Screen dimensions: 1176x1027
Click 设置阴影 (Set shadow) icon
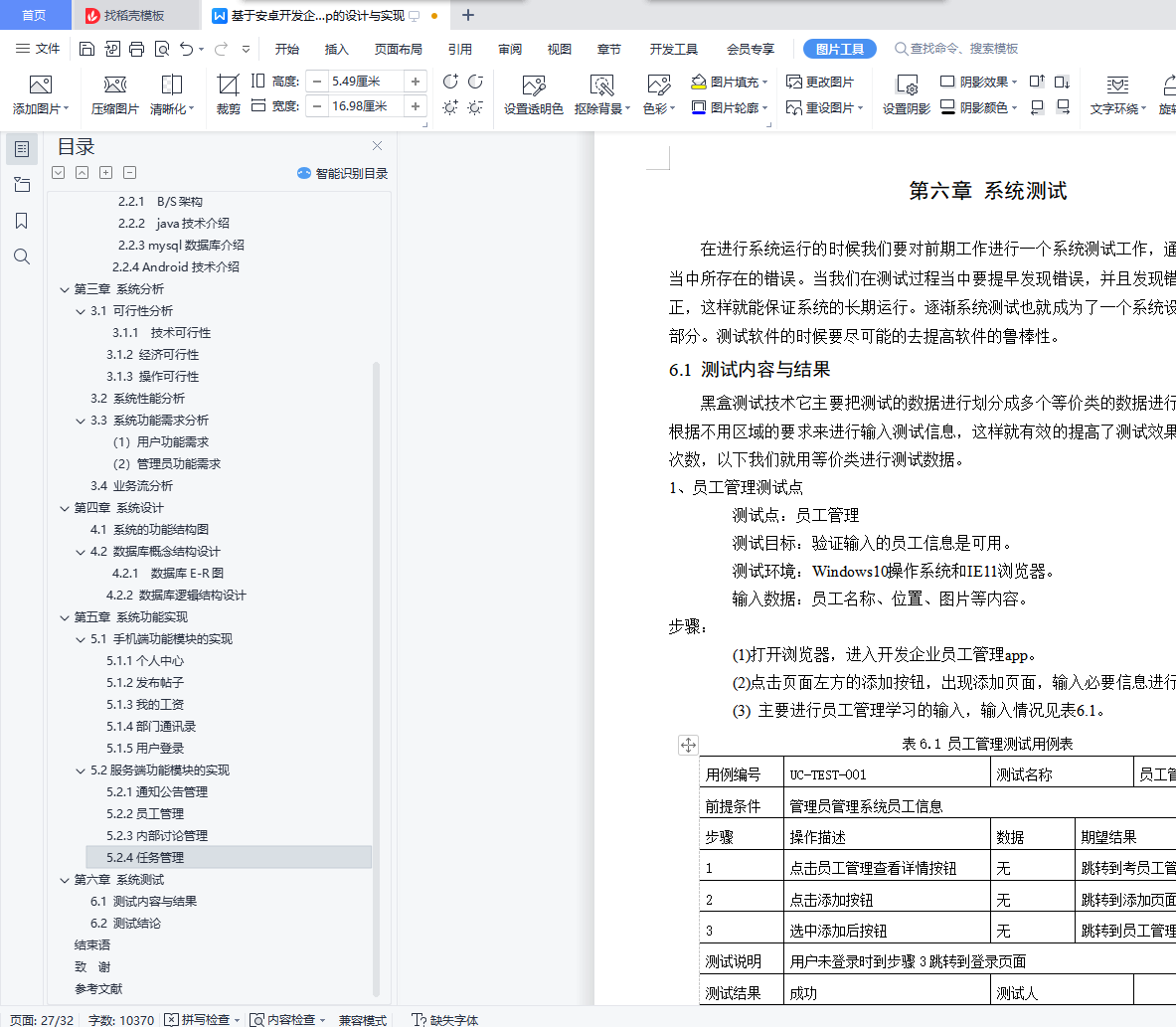click(x=906, y=94)
